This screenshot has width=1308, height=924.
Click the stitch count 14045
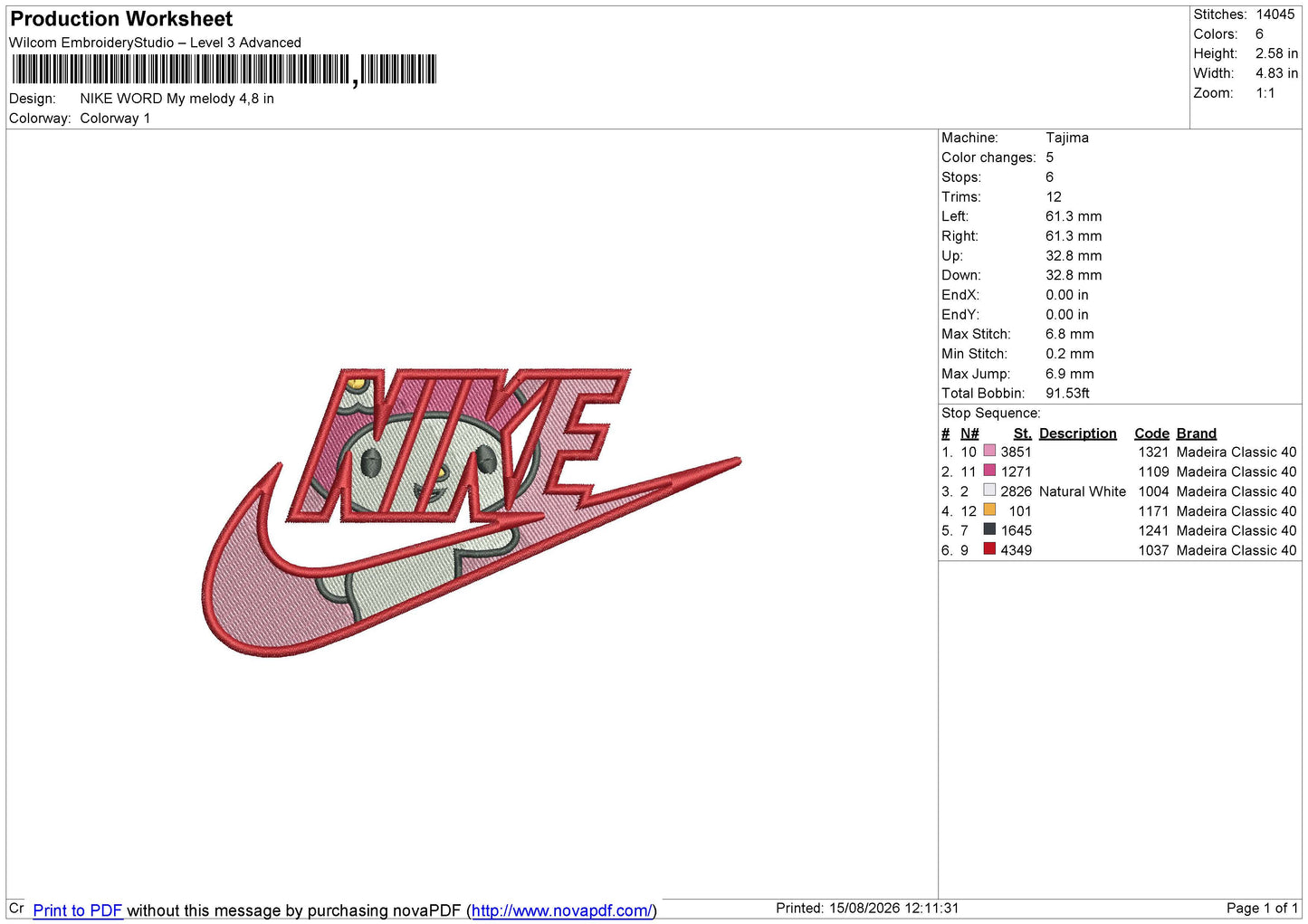click(x=1275, y=14)
